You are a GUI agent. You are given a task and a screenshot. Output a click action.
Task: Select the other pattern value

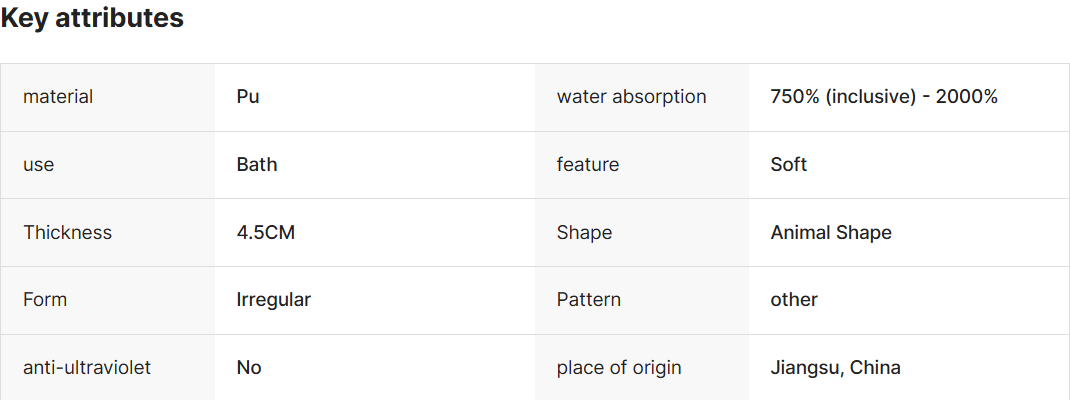pyautogui.click(x=794, y=300)
